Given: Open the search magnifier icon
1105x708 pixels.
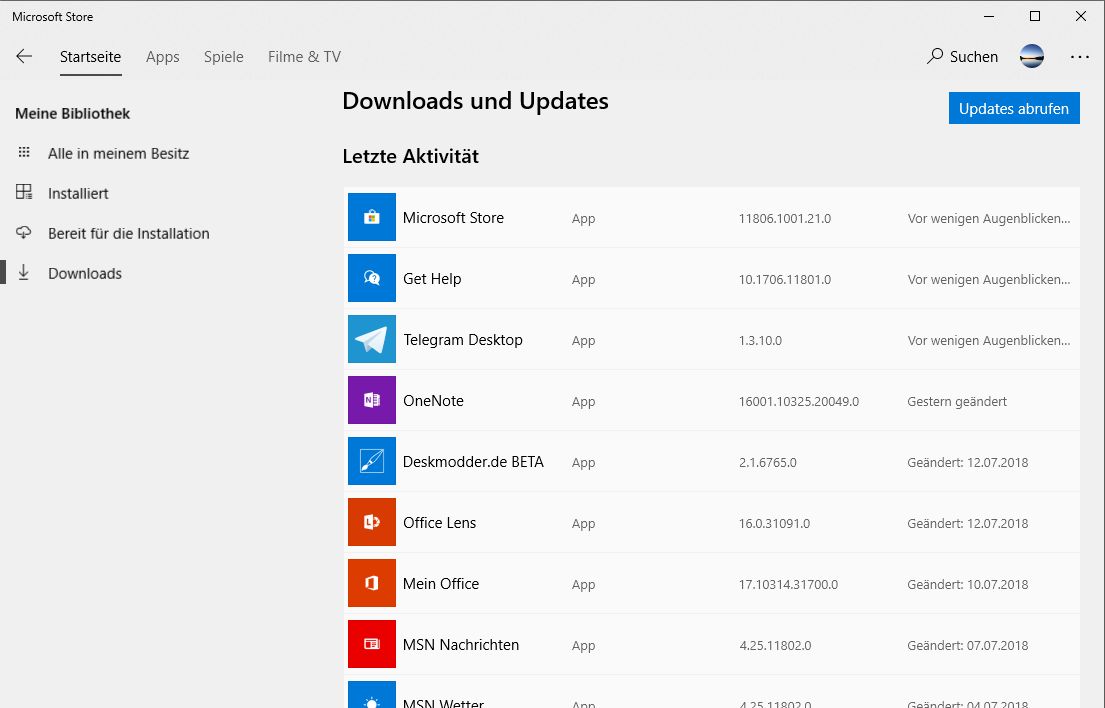Looking at the screenshot, I should [934, 56].
